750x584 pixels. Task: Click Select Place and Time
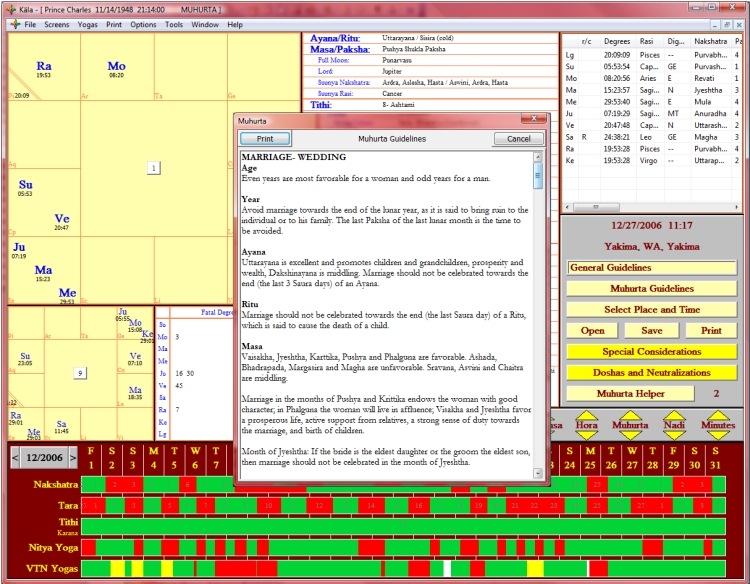coord(652,309)
